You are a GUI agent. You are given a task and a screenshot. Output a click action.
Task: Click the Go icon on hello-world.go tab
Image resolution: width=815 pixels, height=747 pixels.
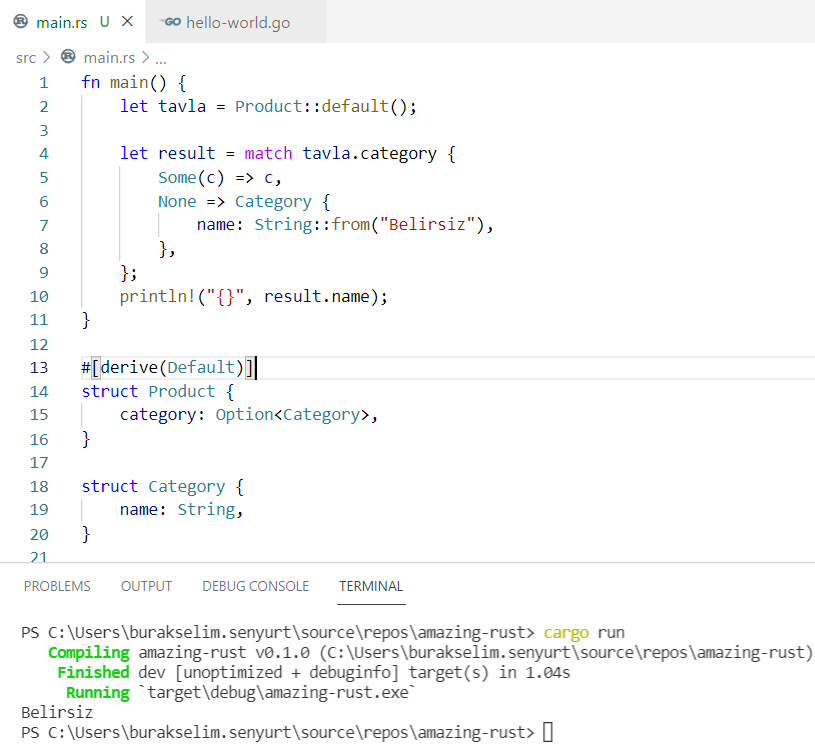(171, 22)
